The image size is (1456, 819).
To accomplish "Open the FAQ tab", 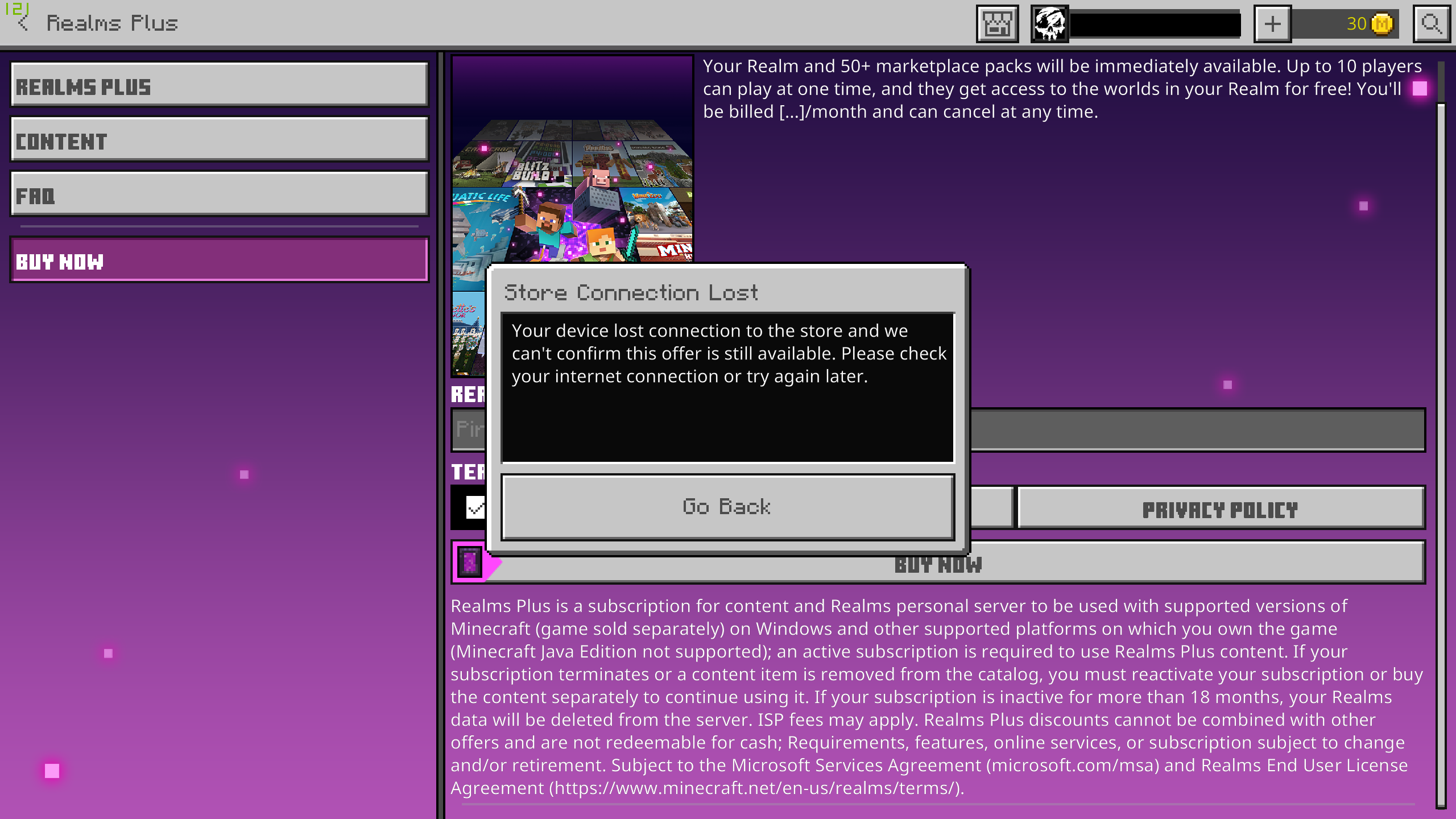I will (x=219, y=195).
